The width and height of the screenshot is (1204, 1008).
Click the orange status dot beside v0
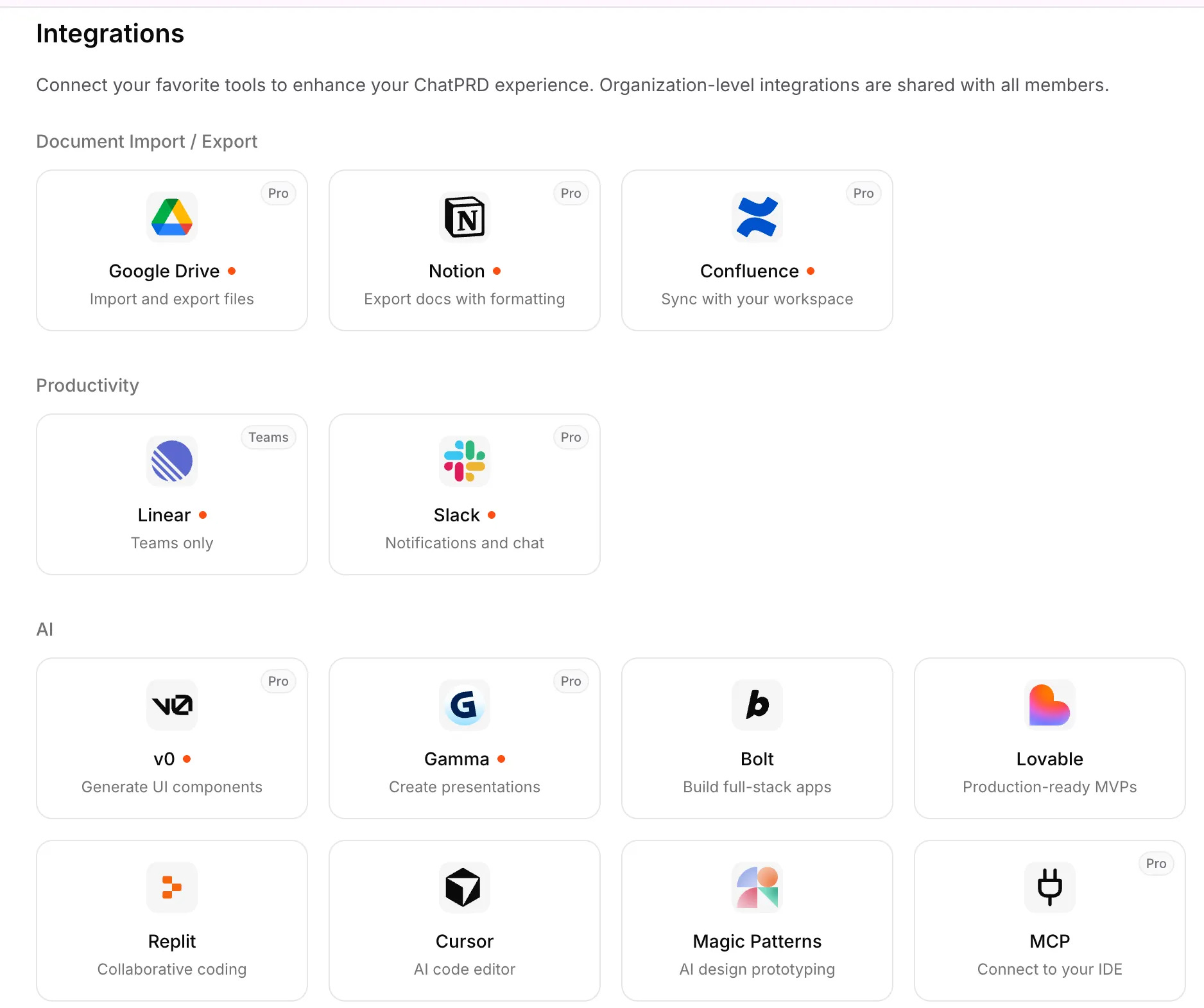tap(187, 759)
